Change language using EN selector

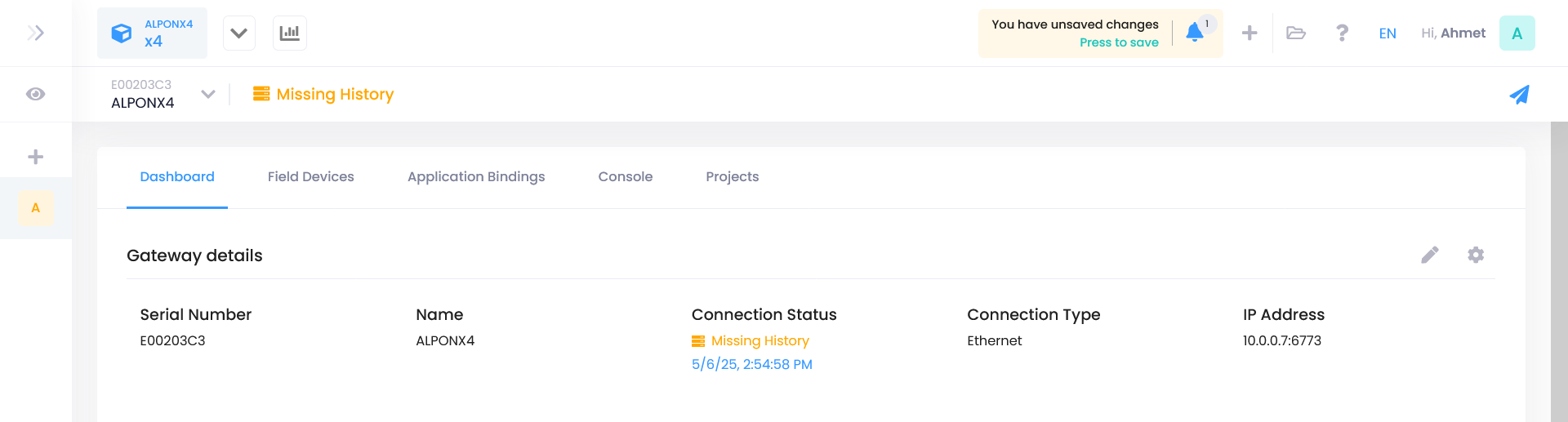(x=1388, y=33)
